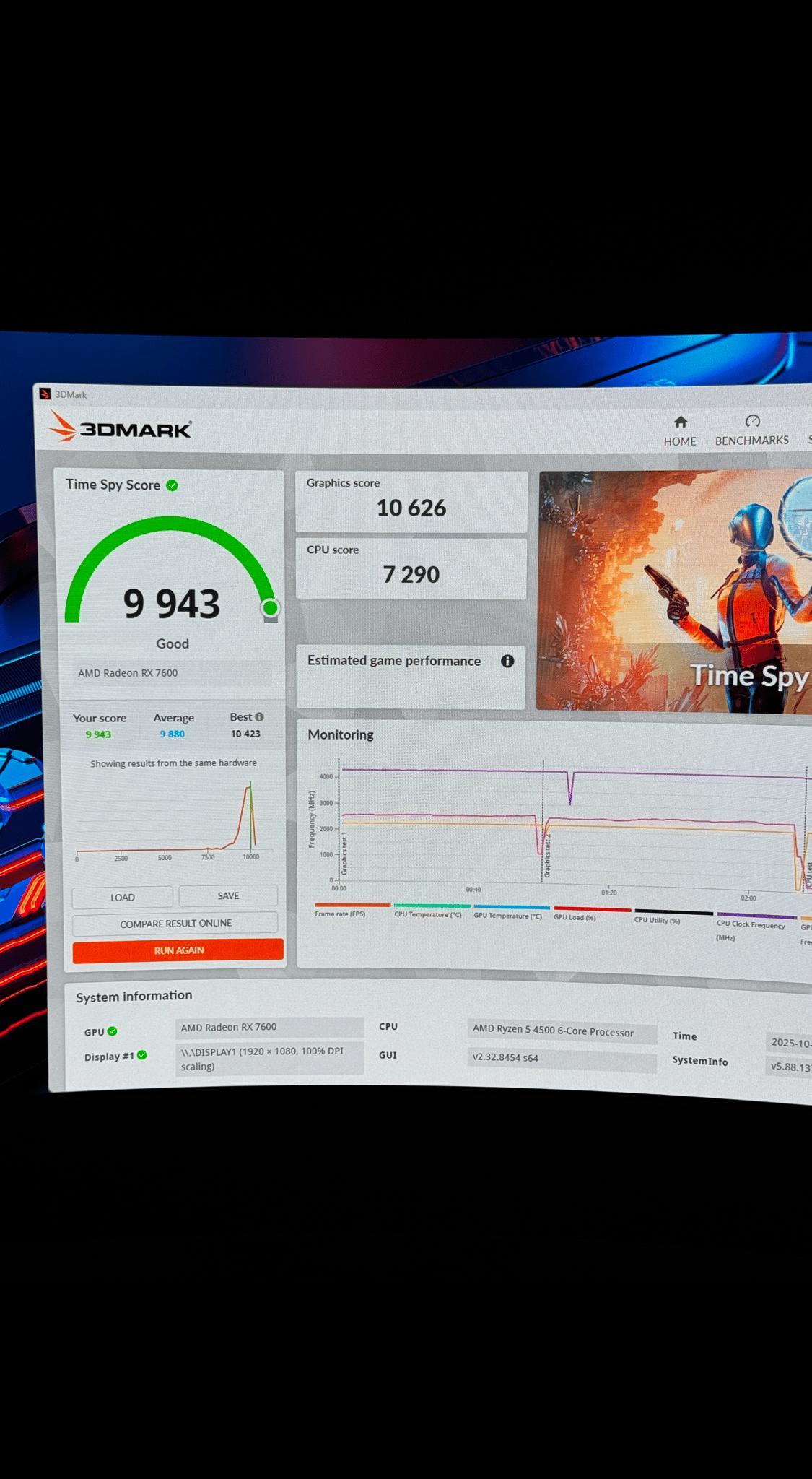Click Average score value 9 880
Image resolution: width=812 pixels, height=1479 pixels.
173,734
